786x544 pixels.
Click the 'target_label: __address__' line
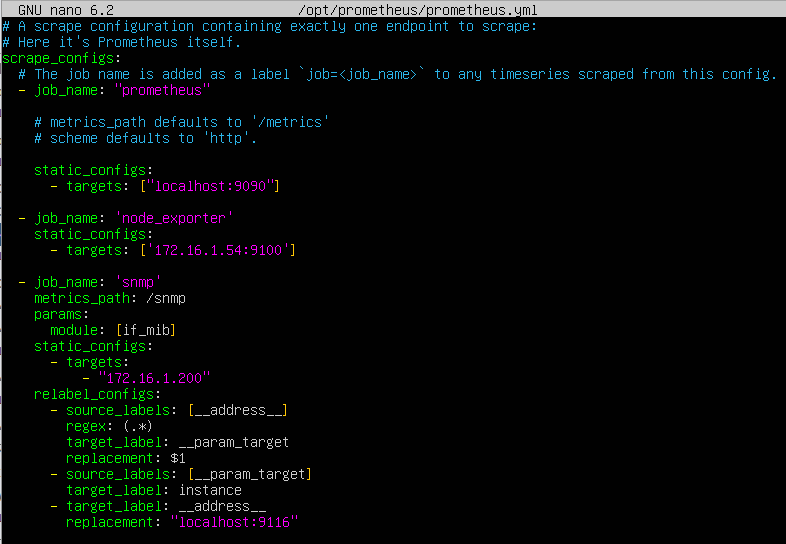(x=165, y=506)
